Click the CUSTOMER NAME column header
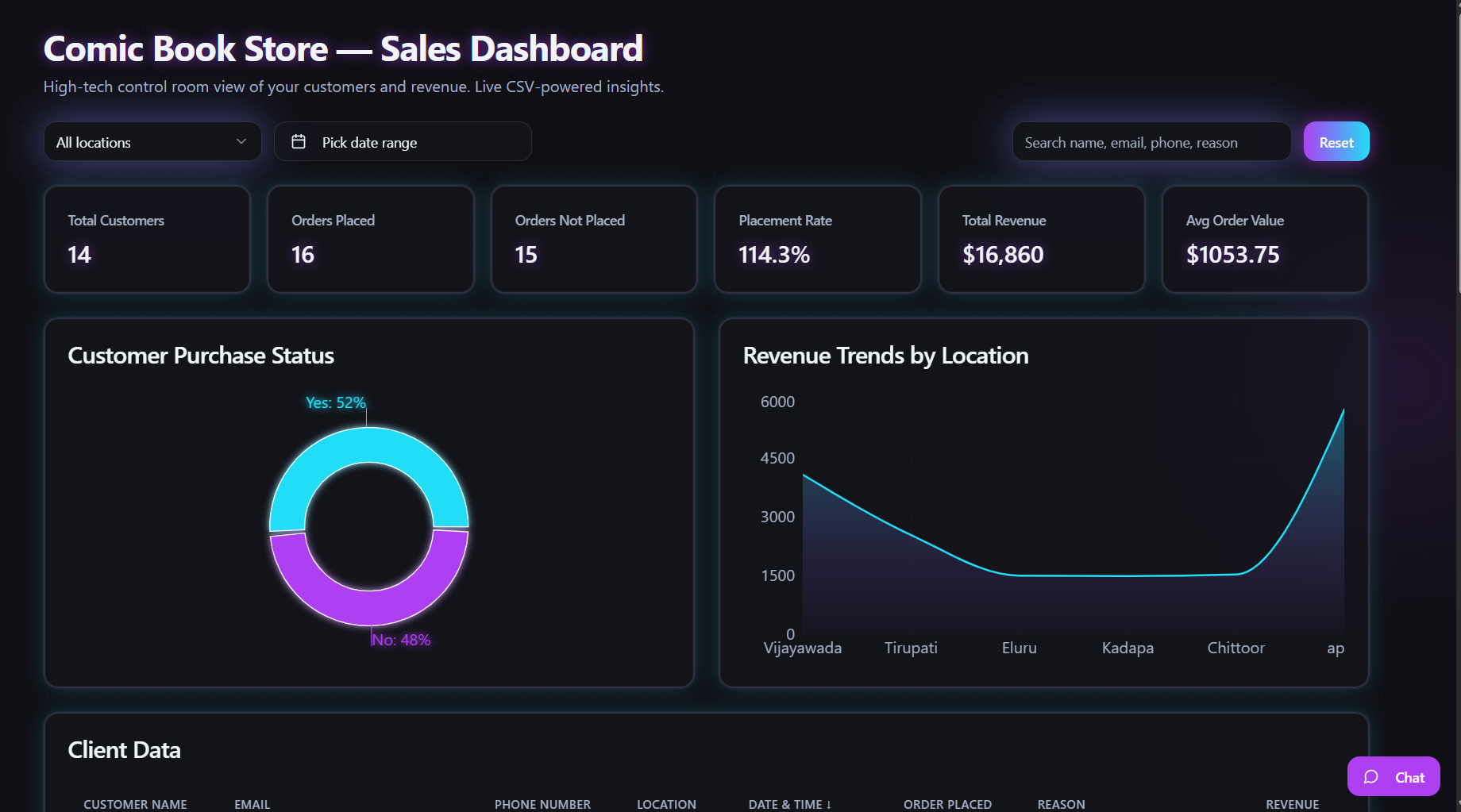 tap(135, 803)
